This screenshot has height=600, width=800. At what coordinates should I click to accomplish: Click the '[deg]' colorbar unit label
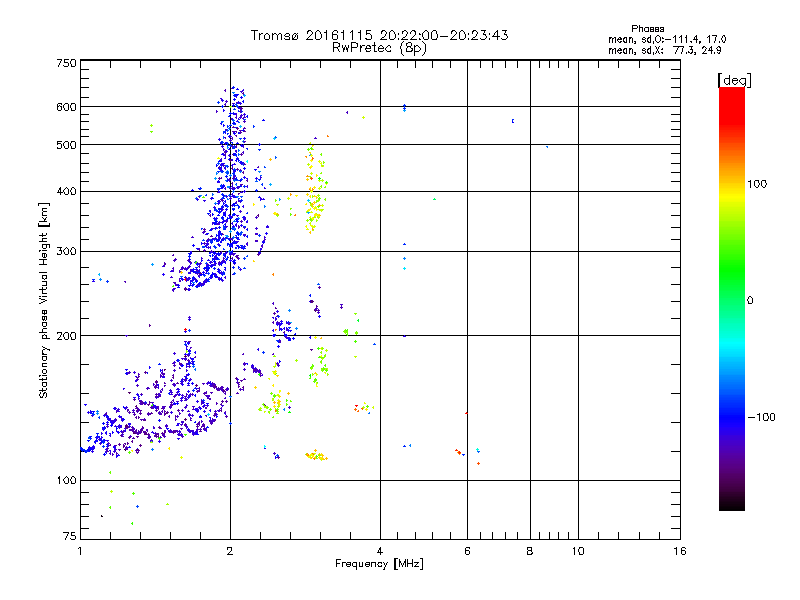pos(734,80)
